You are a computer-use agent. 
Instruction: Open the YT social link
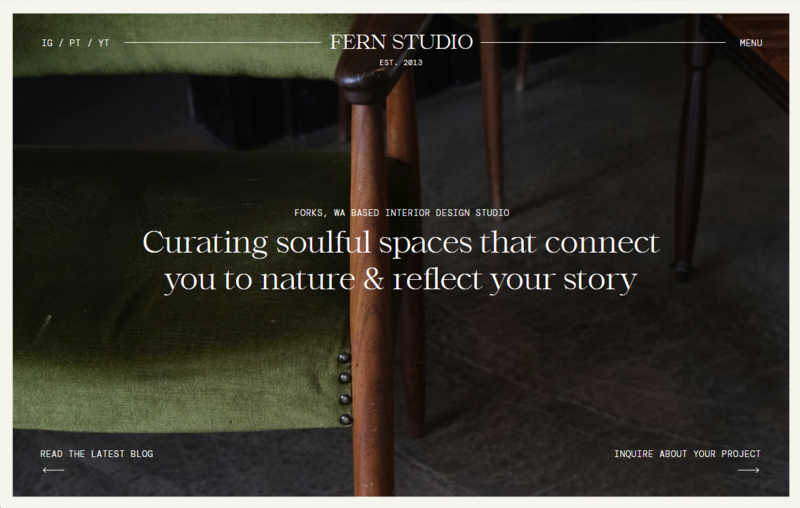[x=104, y=43]
